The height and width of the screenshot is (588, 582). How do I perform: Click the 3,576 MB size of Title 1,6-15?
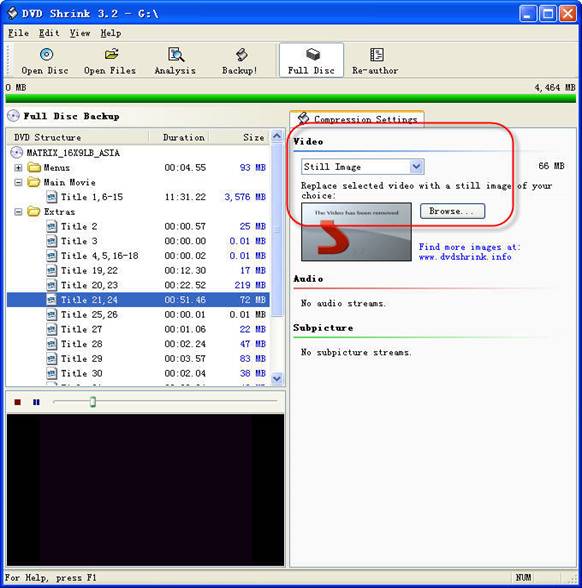[245, 197]
